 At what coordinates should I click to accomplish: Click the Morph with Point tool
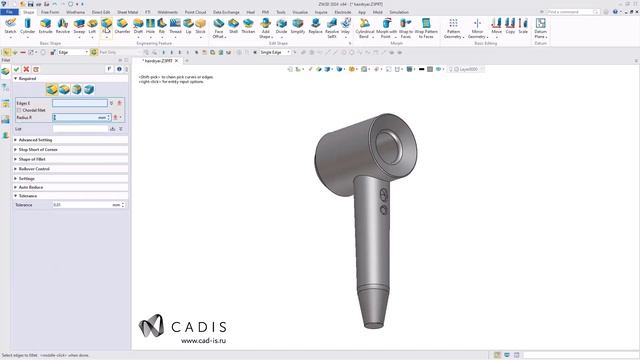pyautogui.click(x=386, y=29)
